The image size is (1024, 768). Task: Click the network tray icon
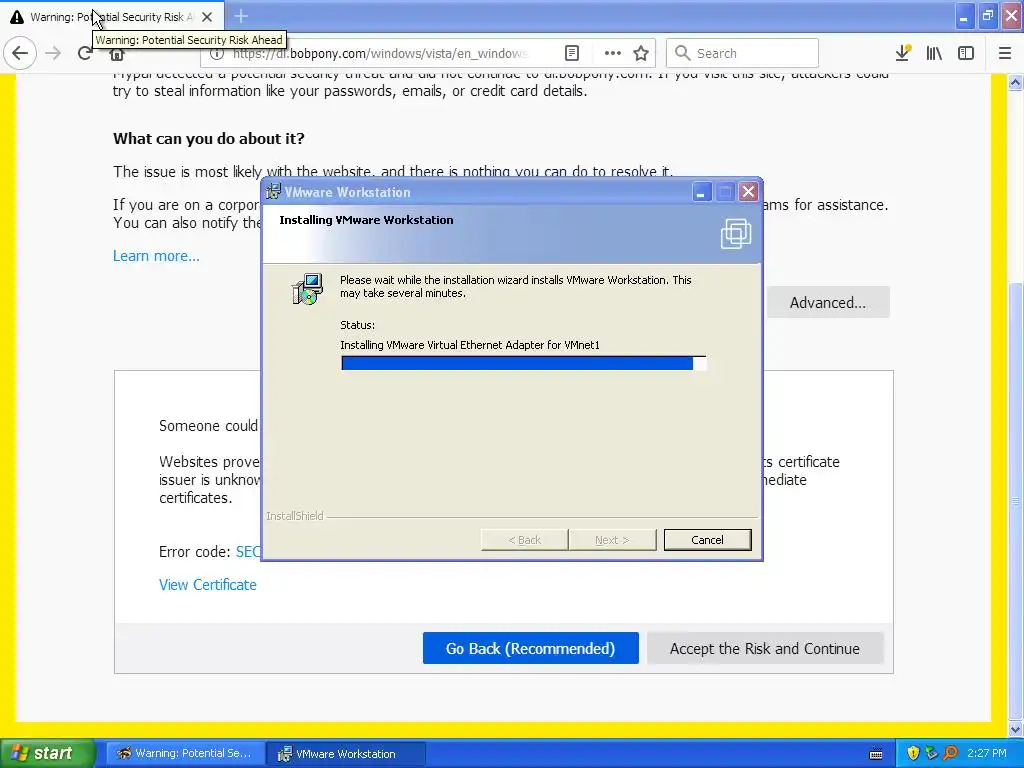click(932, 753)
